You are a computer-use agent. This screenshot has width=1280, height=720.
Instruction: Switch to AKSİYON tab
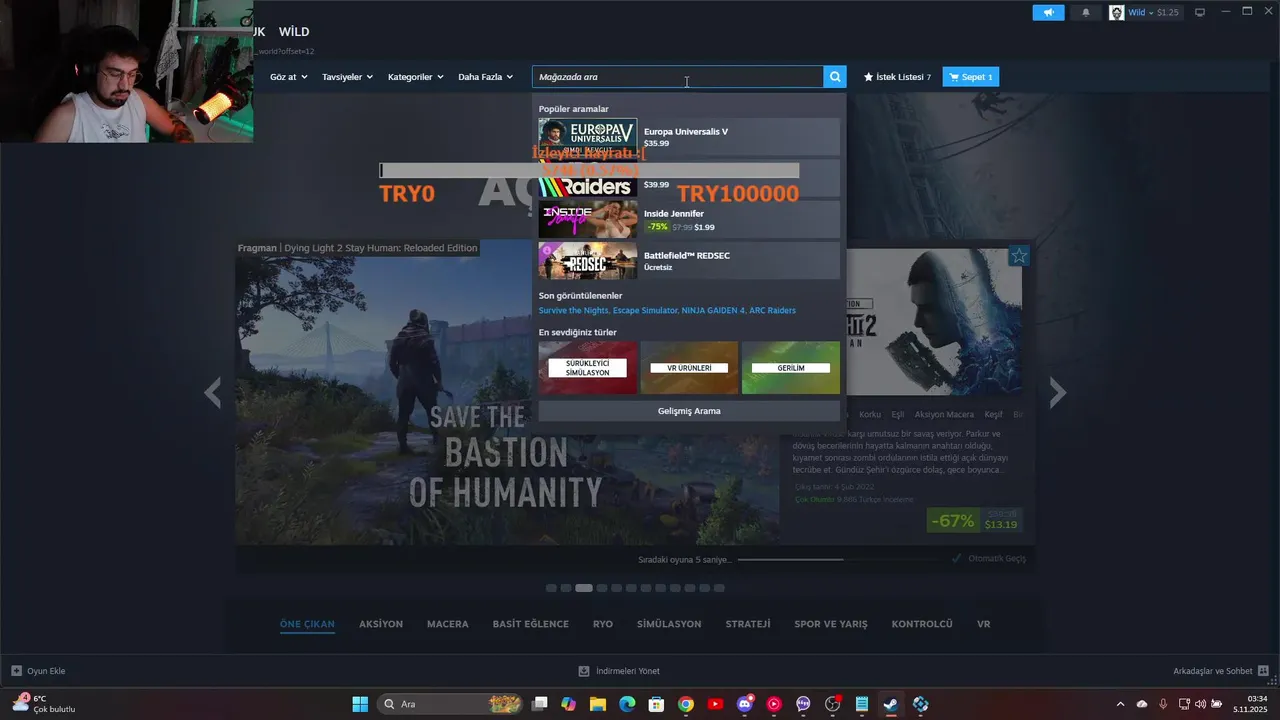[381, 624]
